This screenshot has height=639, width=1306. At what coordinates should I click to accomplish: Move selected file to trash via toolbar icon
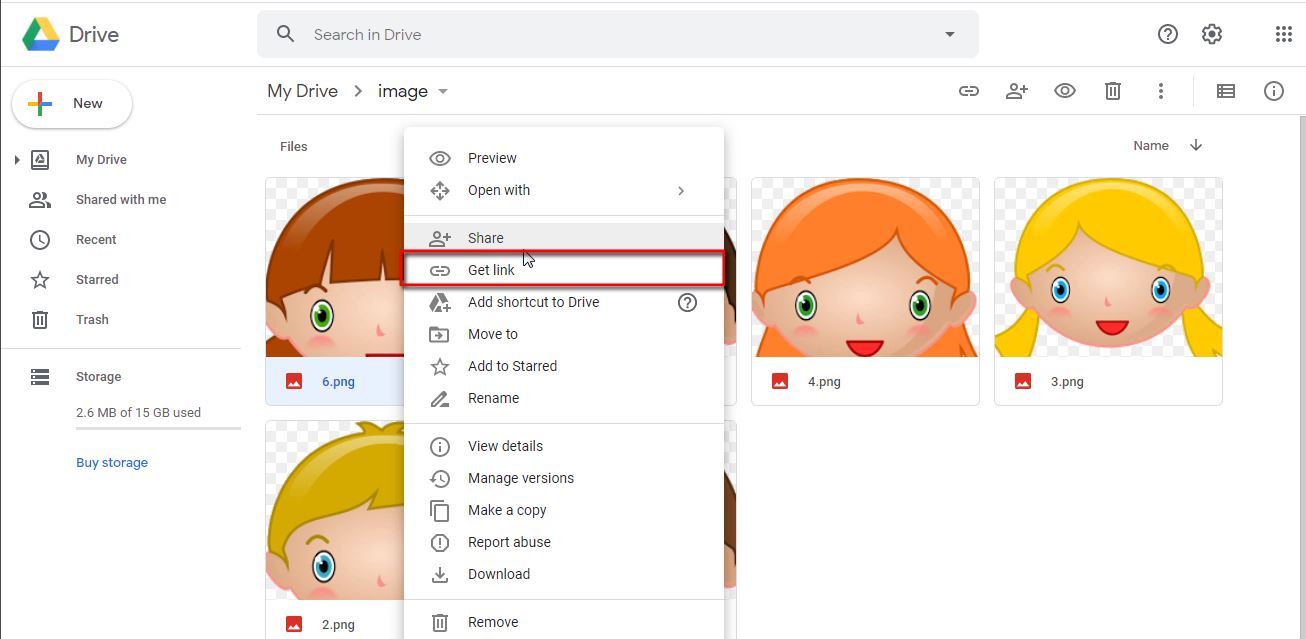click(x=1112, y=90)
